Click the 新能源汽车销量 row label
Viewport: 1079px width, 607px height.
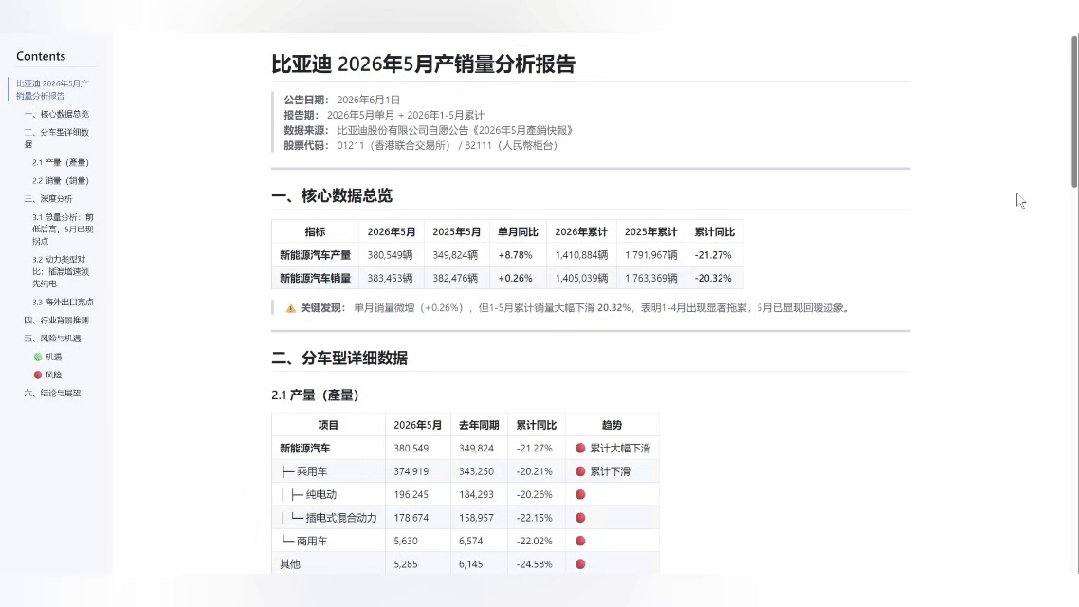(315, 278)
